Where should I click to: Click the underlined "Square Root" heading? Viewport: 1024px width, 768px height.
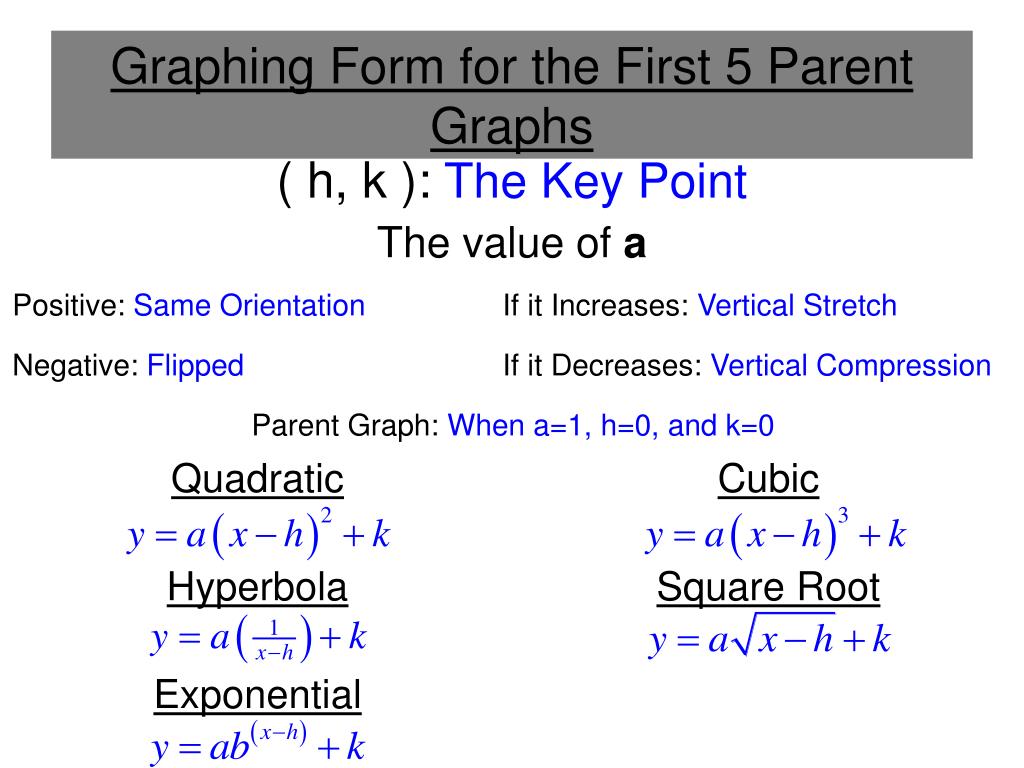pyautogui.click(x=768, y=587)
